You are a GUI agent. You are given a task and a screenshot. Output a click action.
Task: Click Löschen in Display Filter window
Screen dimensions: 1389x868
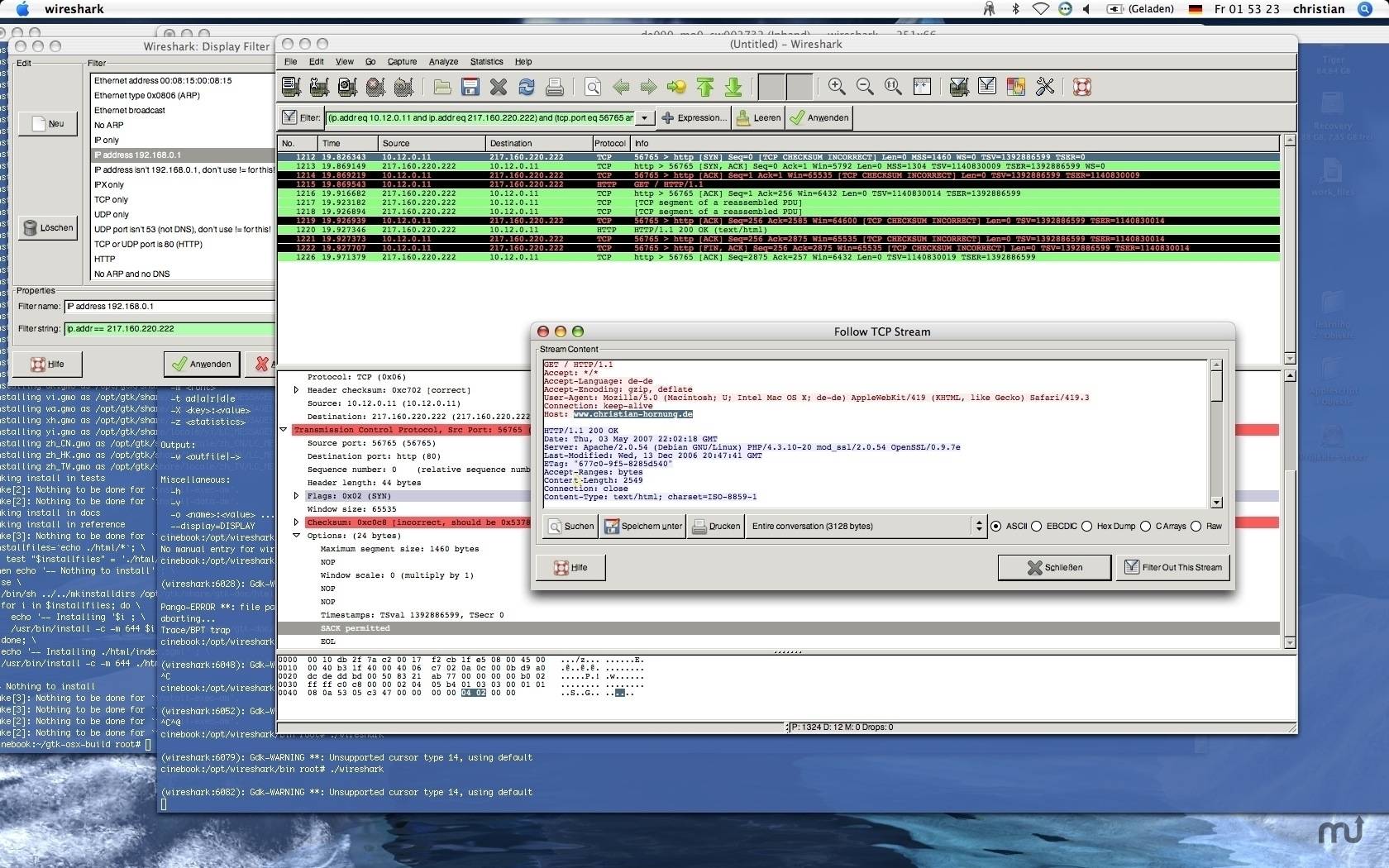click(48, 228)
